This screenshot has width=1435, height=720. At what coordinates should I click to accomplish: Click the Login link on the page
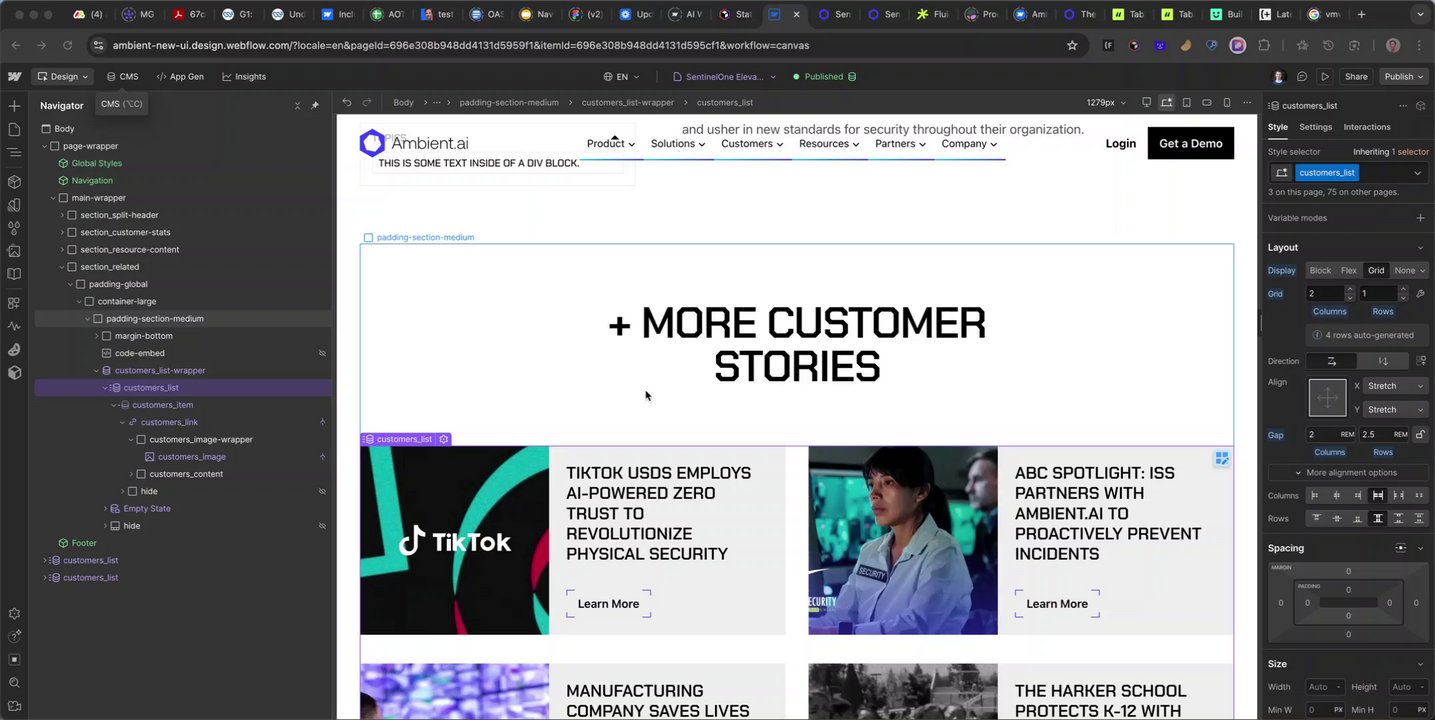click(1120, 143)
